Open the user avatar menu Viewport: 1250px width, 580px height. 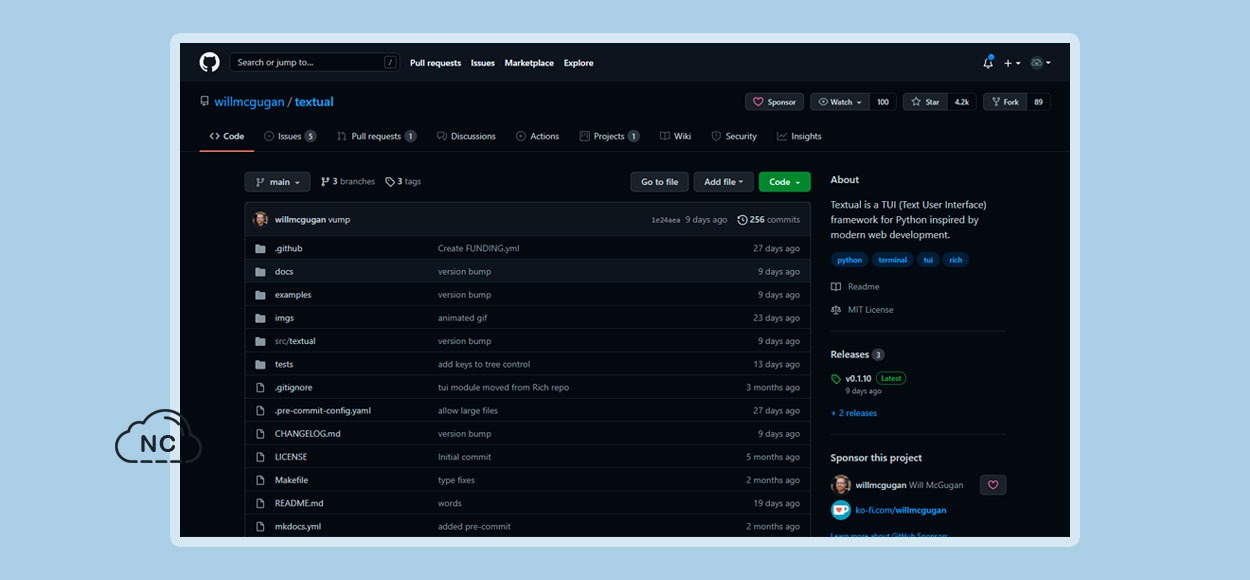point(1040,63)
